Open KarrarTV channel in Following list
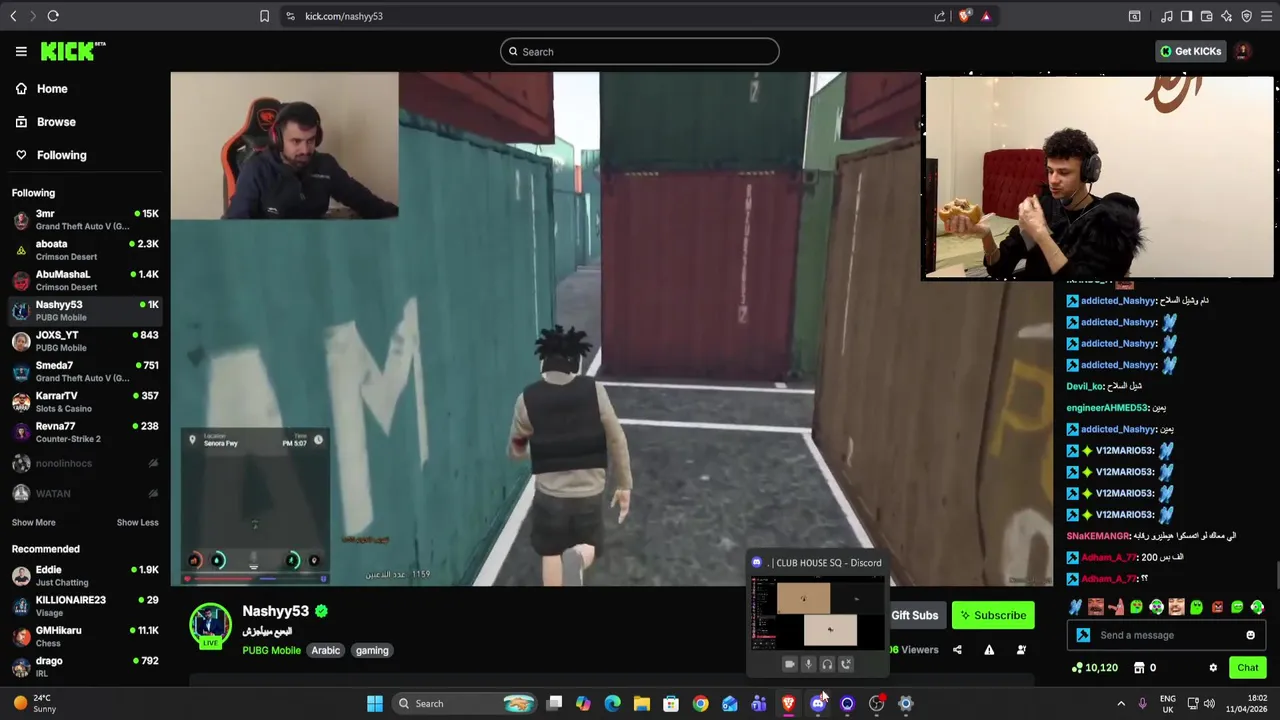This screenshot has height=720, width=1280. tap(85, 402)
